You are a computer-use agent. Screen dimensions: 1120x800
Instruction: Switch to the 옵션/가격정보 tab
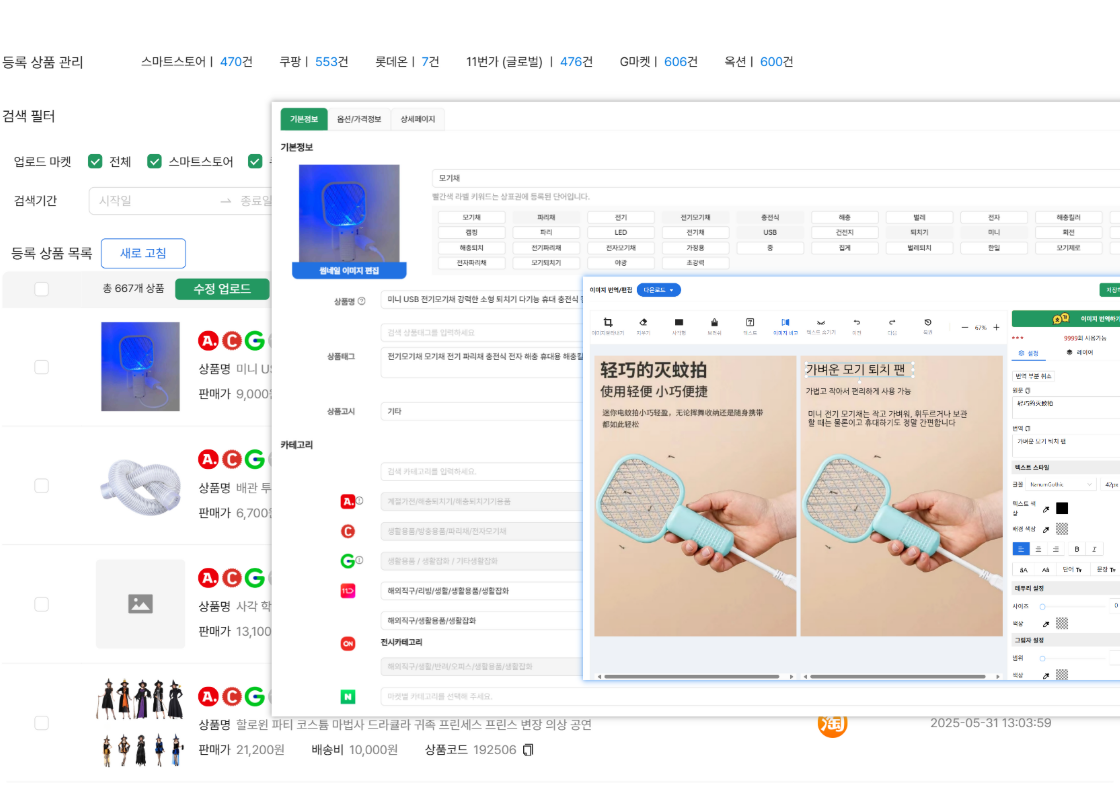[x=358, y=119]
